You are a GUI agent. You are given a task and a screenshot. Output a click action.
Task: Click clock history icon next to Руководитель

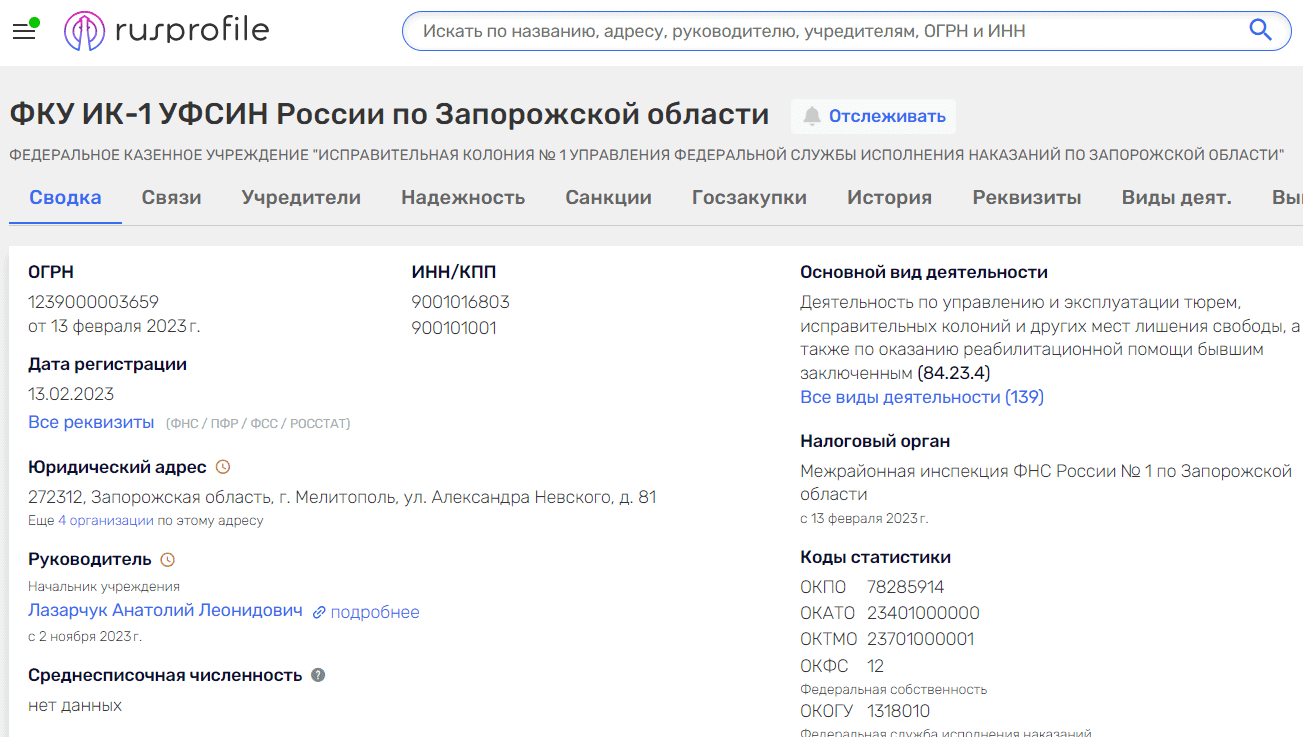(168, 559)
